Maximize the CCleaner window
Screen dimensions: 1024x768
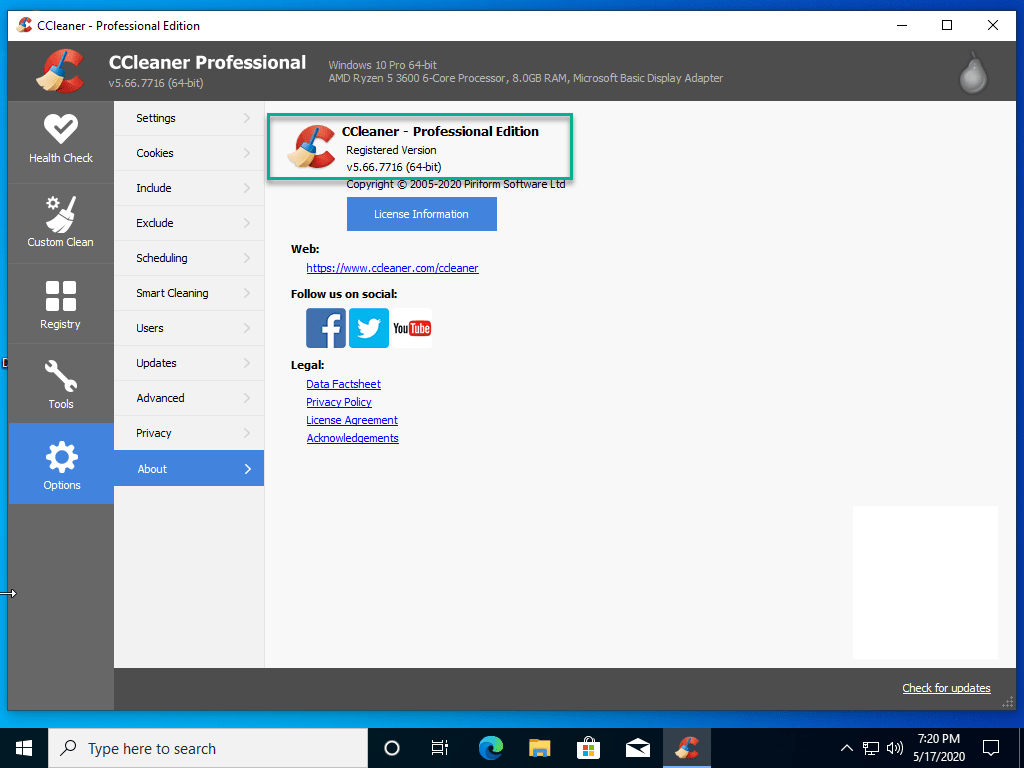[x=947, y=25]
